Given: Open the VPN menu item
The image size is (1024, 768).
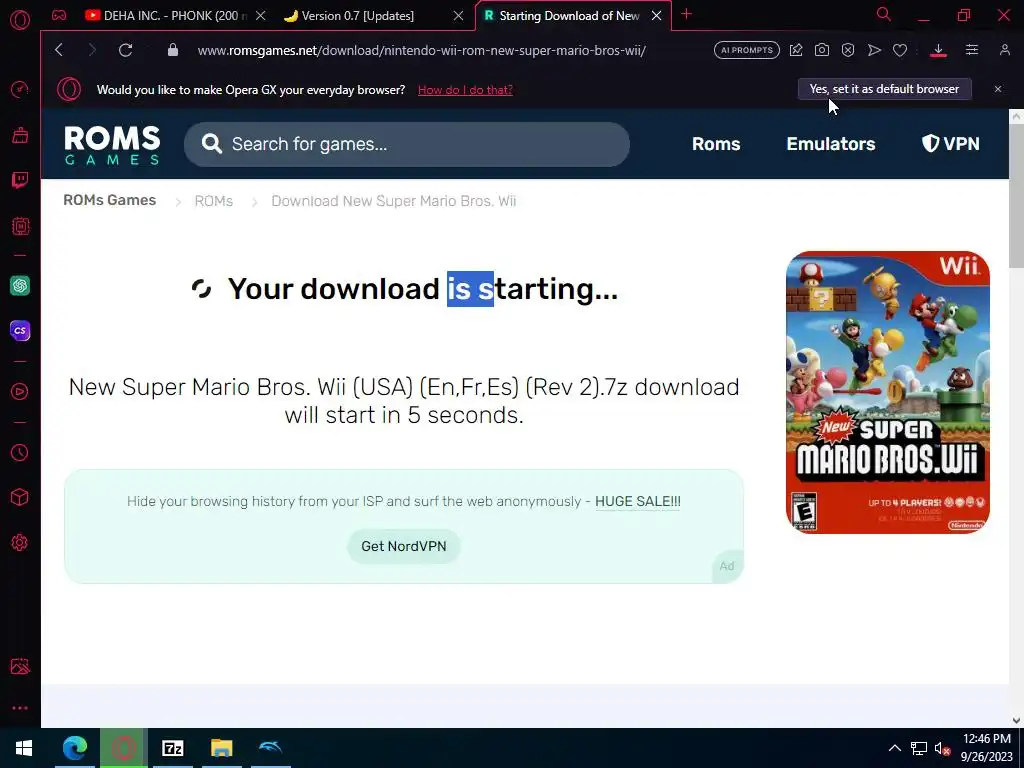Looking at the screenshot, I should click(x=950, y=144).
